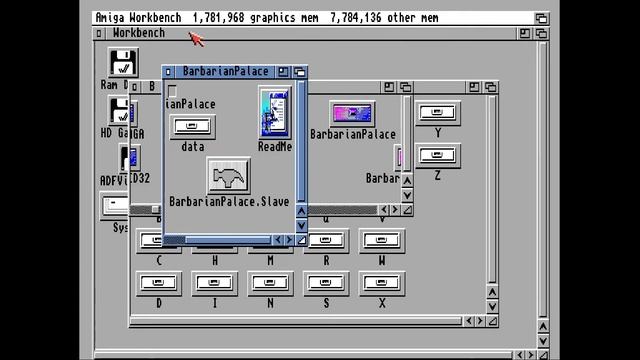
Task: Click the front BarbarianPalace window title bar
Action: click(225, 72)
